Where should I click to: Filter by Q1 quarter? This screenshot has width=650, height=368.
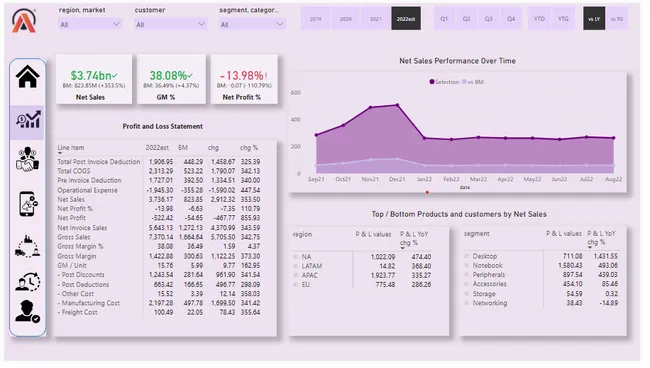pos(444,19)
